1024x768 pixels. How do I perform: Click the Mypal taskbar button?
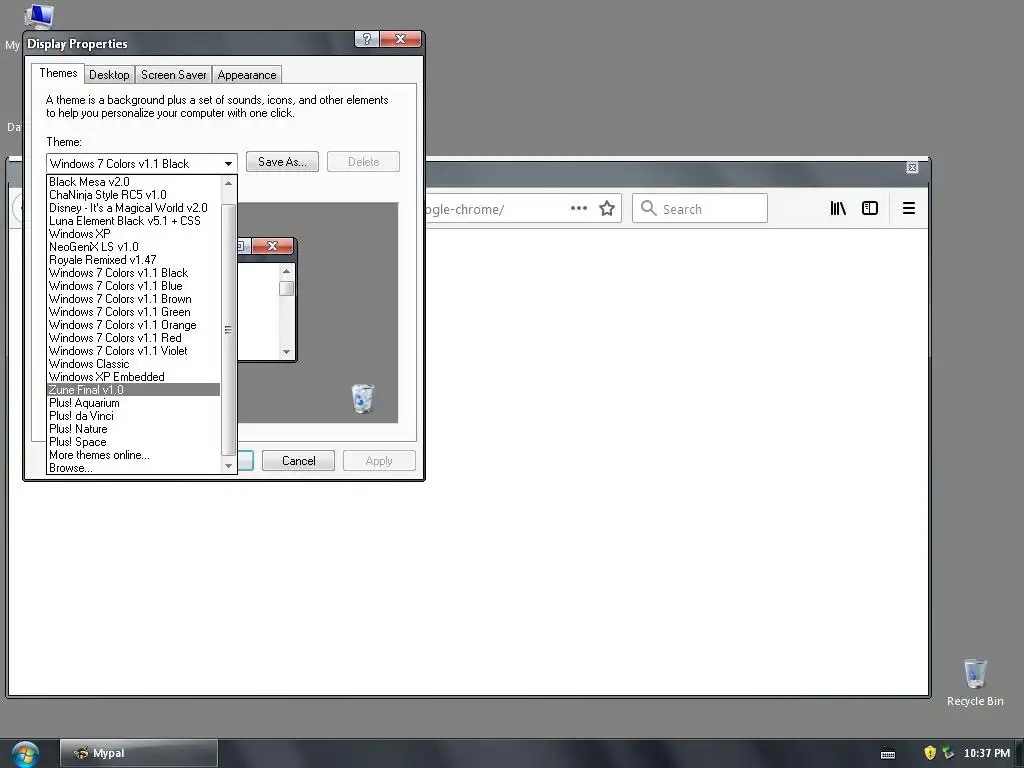[138, 753]
